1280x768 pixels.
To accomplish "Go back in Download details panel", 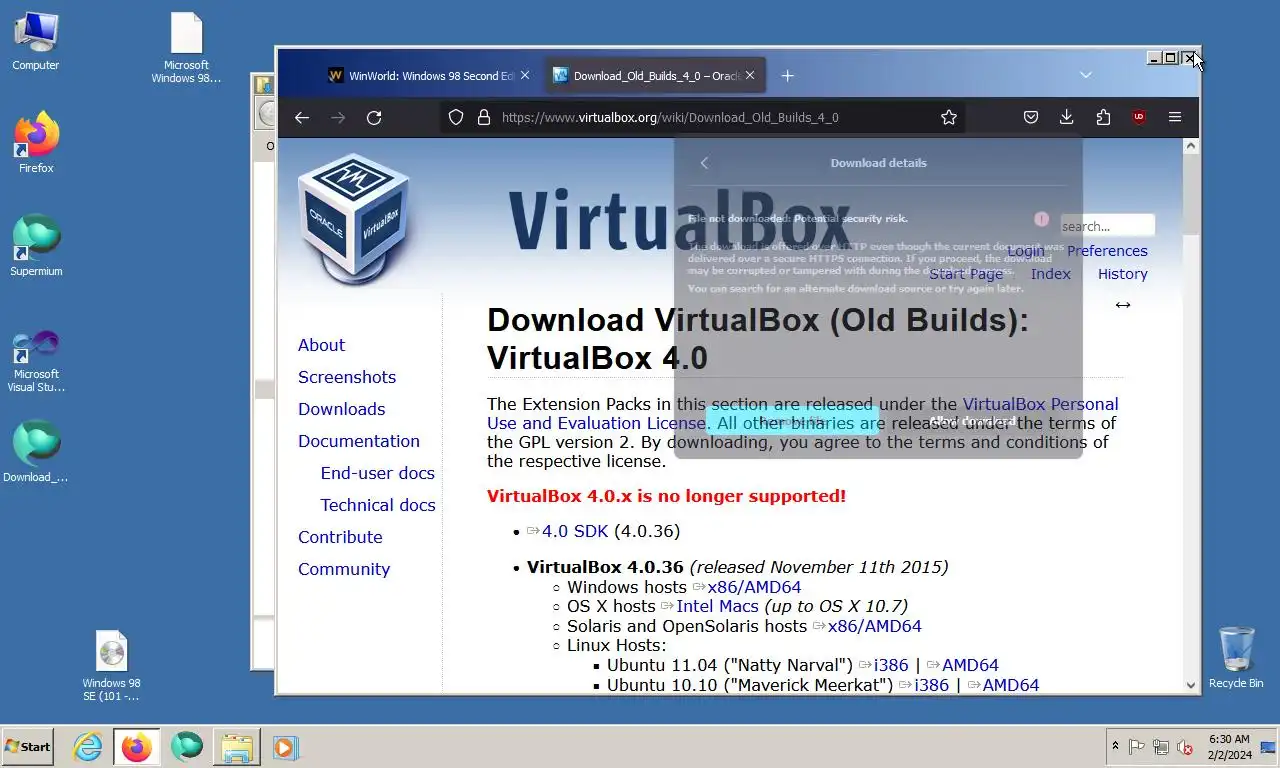I will pyautogui.click(x=704, y=163).
